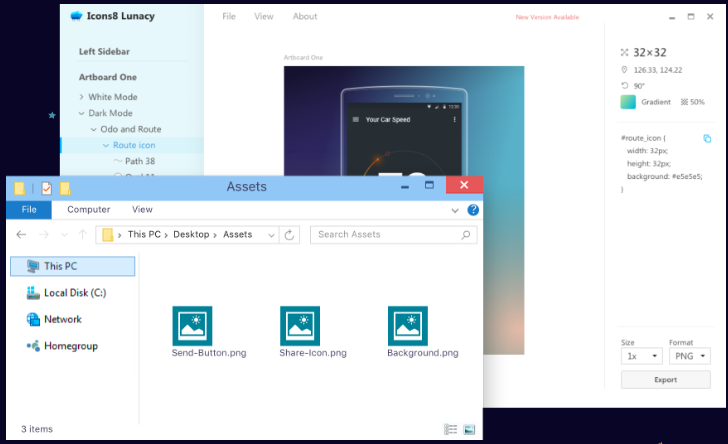
Task: Click the size icon next to 32×32
Action: coord(624,52)
